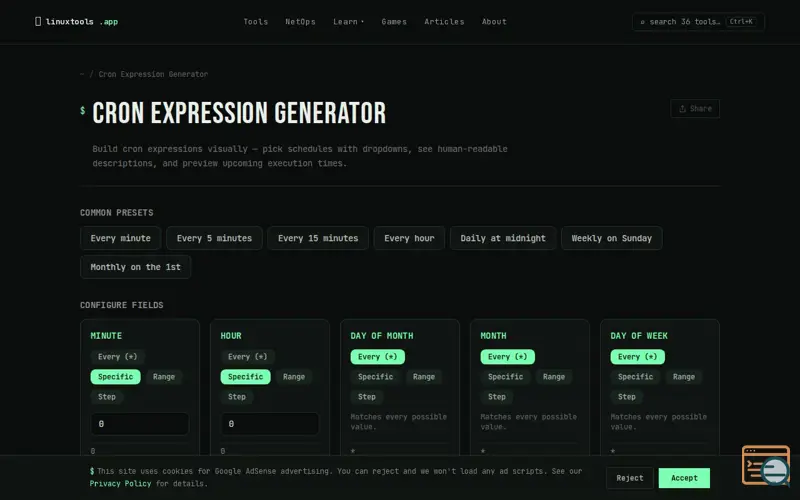Viewport: 800px width, 500px height.
Task: Accept the cookie consent
Action: (x=684, y=478)
